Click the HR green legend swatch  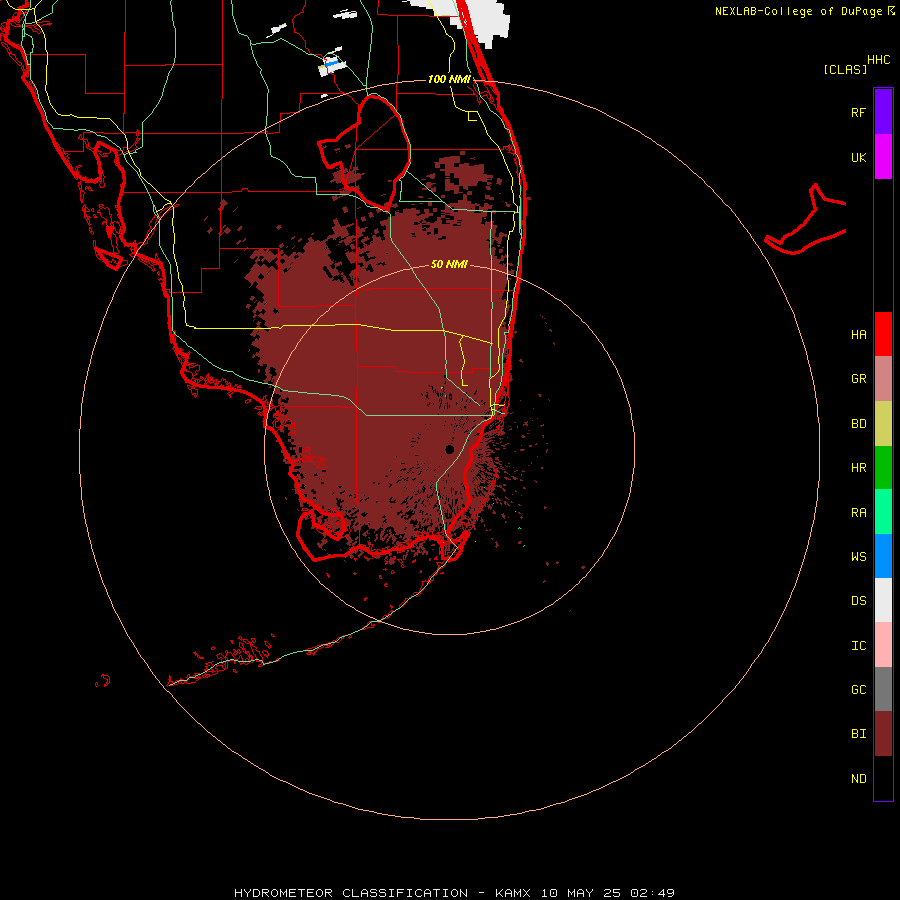point(883,468)
